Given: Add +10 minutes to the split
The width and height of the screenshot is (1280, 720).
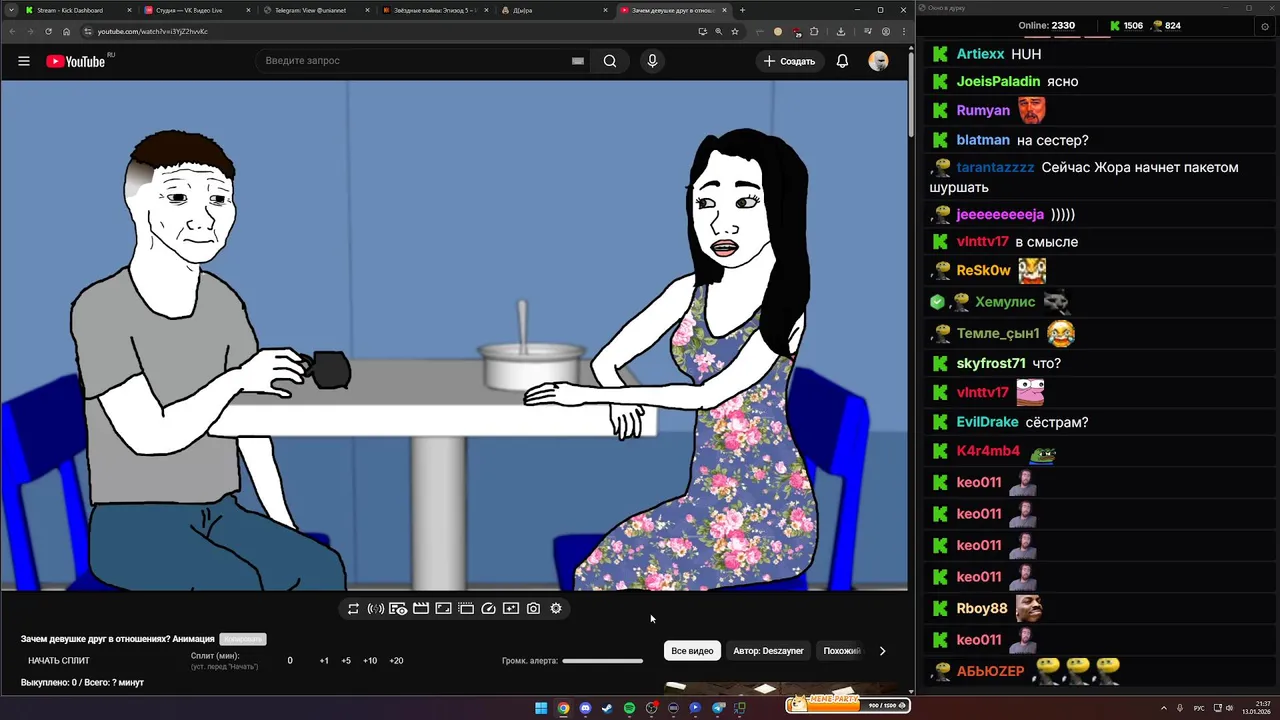Looking at the screenshot, I should click(x=370, y=661).
